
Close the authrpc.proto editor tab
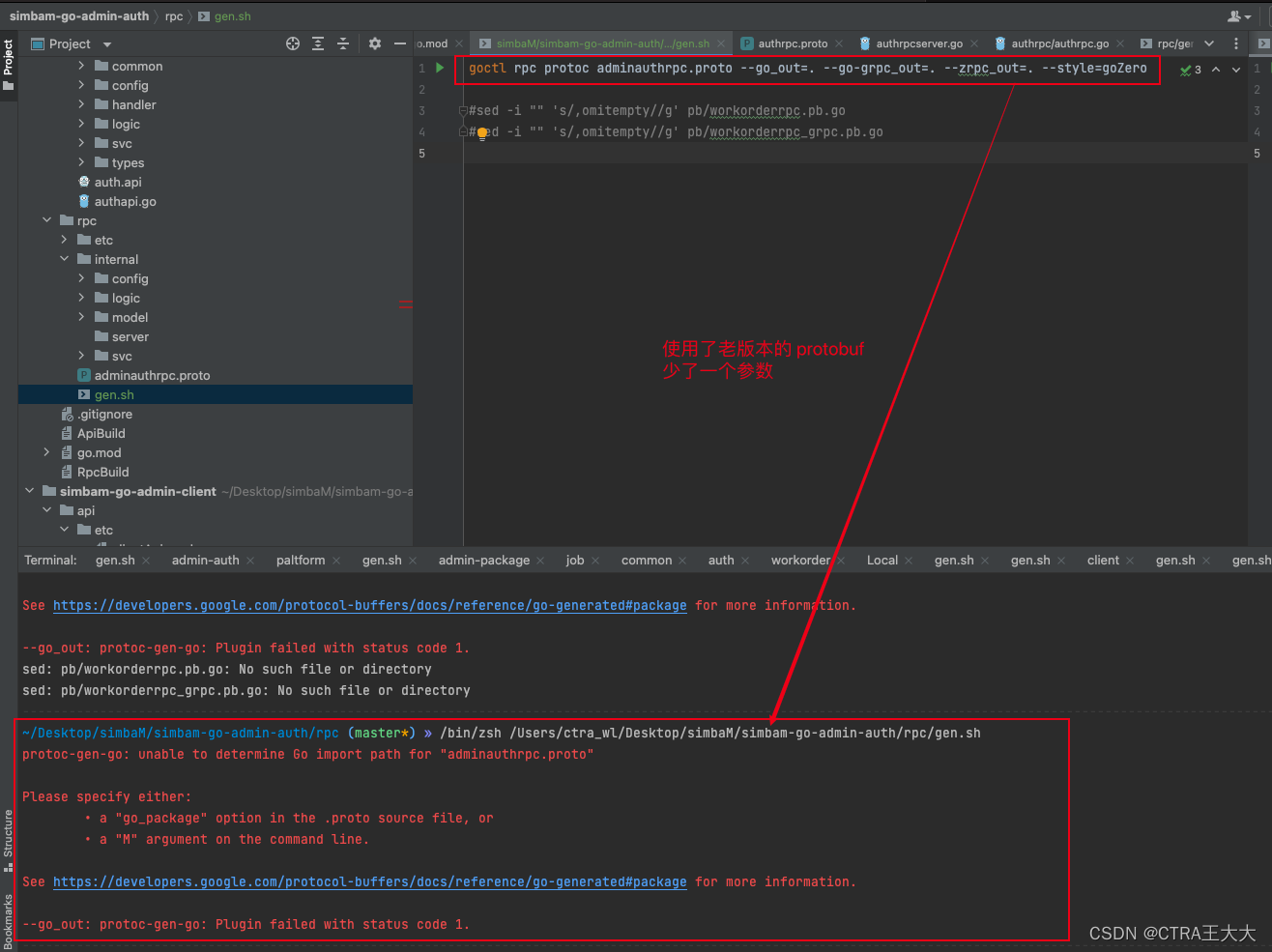[x=839, y=43]
